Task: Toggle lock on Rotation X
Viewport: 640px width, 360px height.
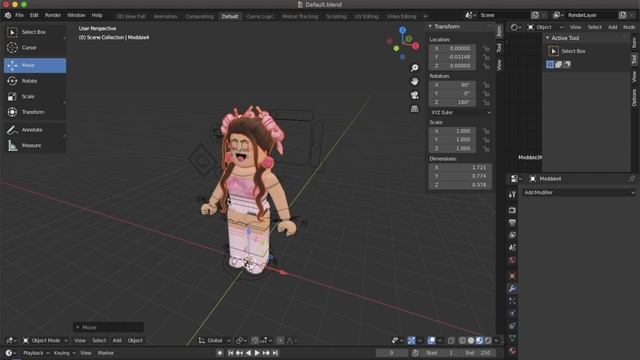Action: [x=486, y=85]
